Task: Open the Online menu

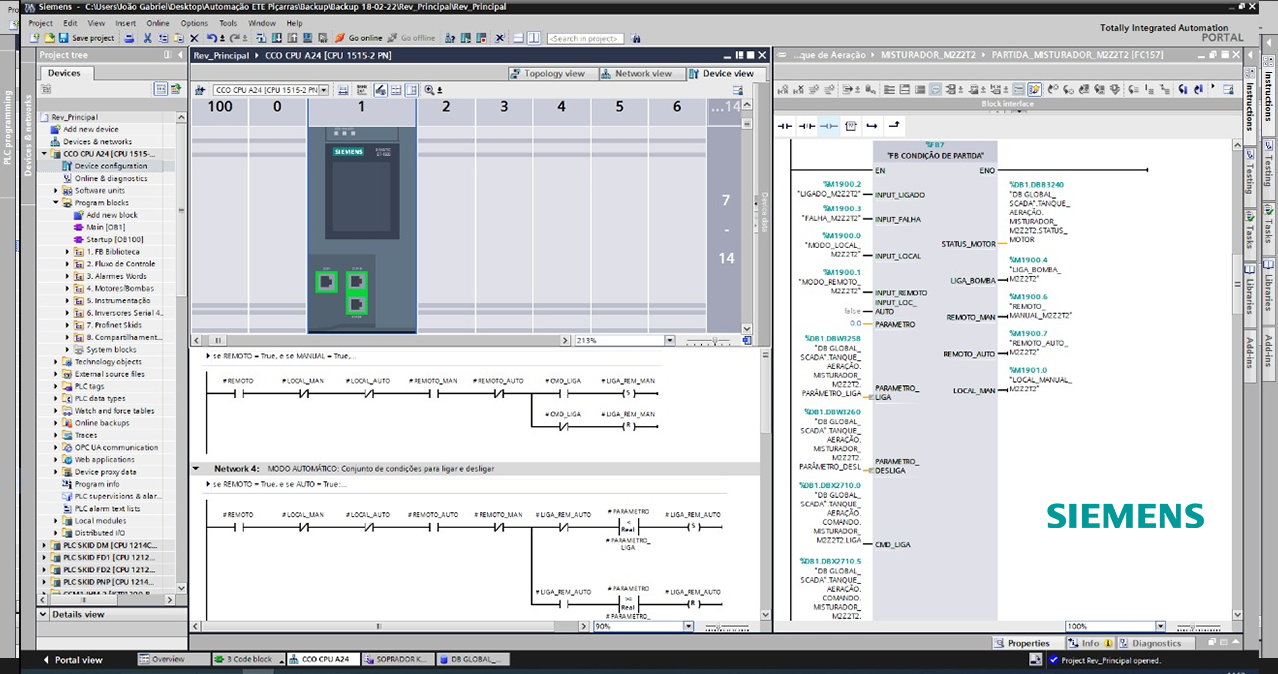Action: coord(158,23)
